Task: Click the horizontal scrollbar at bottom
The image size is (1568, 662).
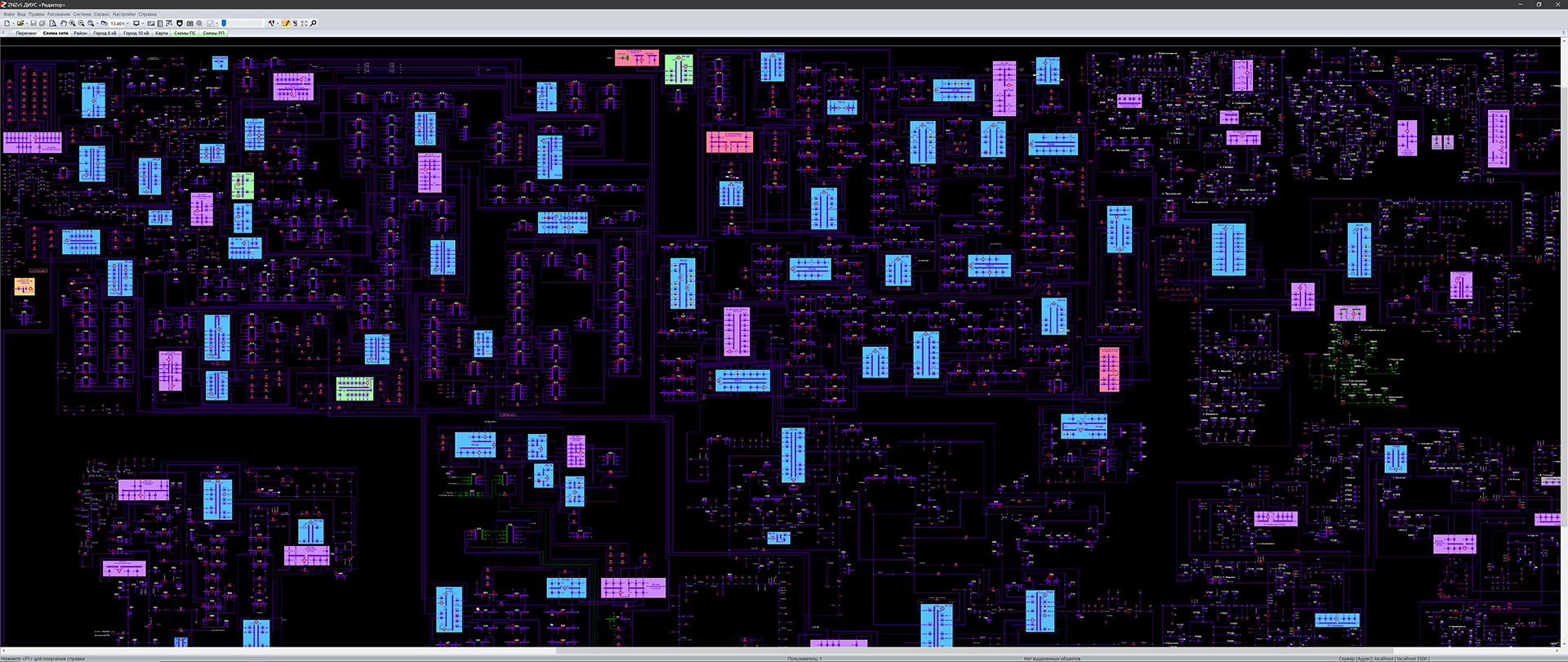Action: 784,651
